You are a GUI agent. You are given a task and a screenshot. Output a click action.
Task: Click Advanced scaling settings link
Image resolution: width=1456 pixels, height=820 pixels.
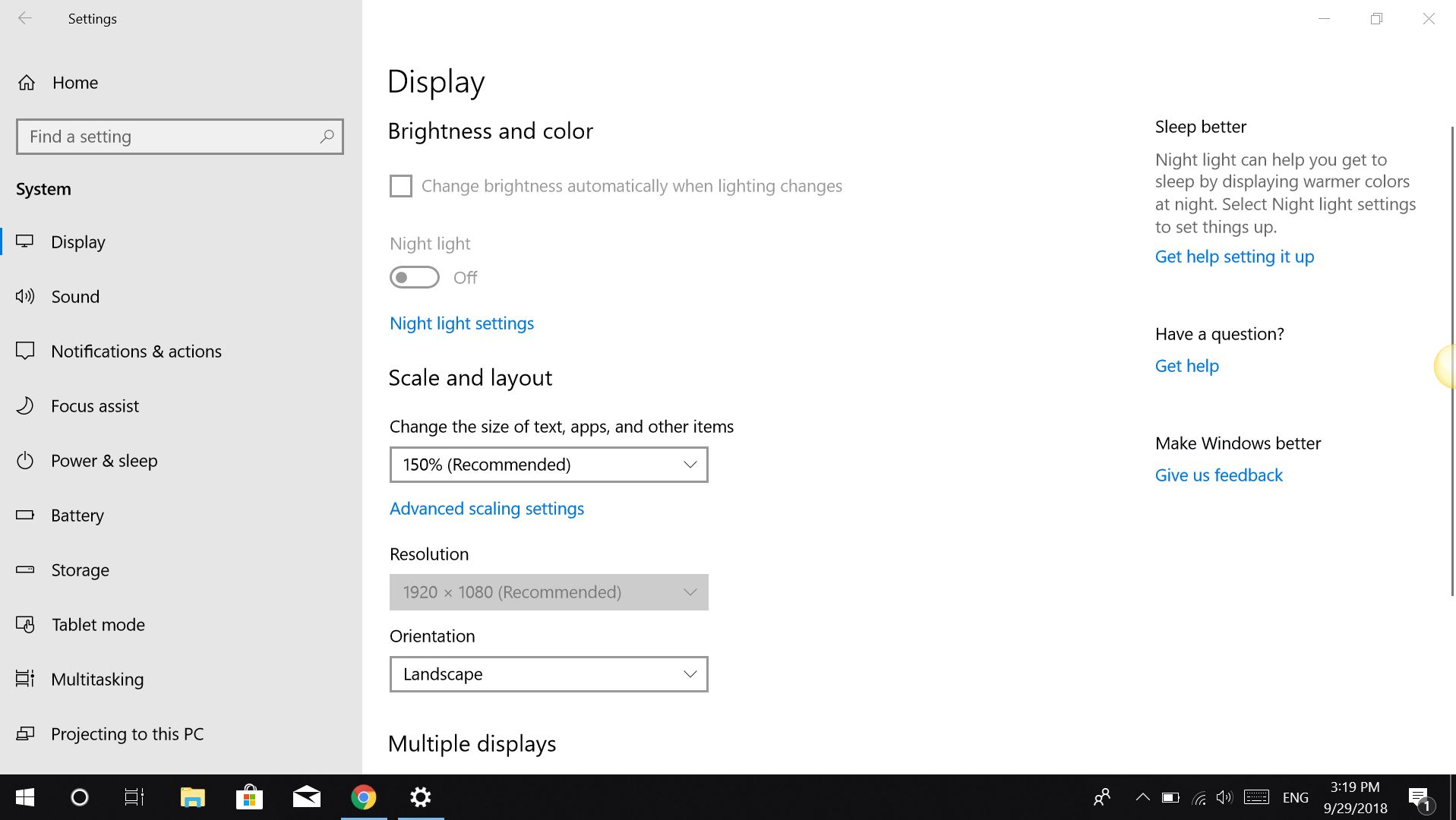[487, 509]
